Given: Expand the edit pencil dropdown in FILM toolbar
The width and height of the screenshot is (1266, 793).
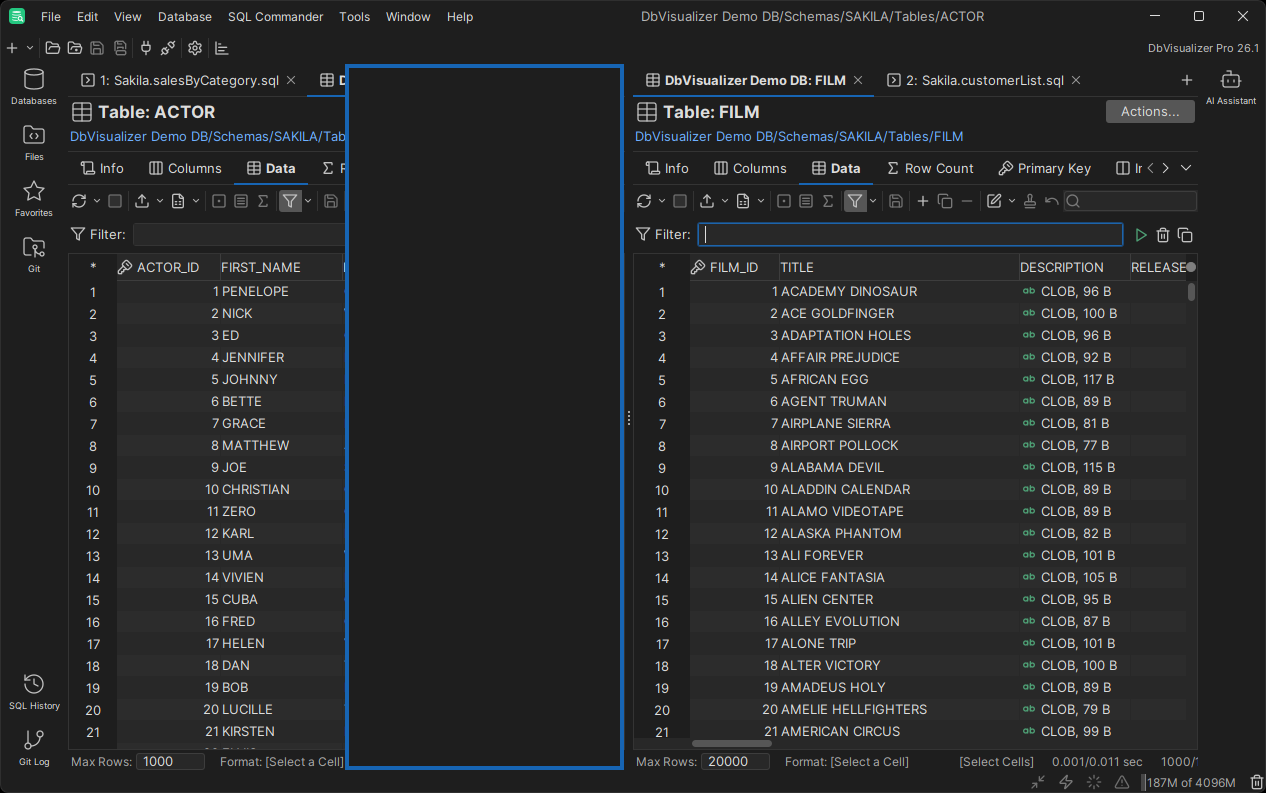Looking at the screenshot, I should click(1012, 201).
